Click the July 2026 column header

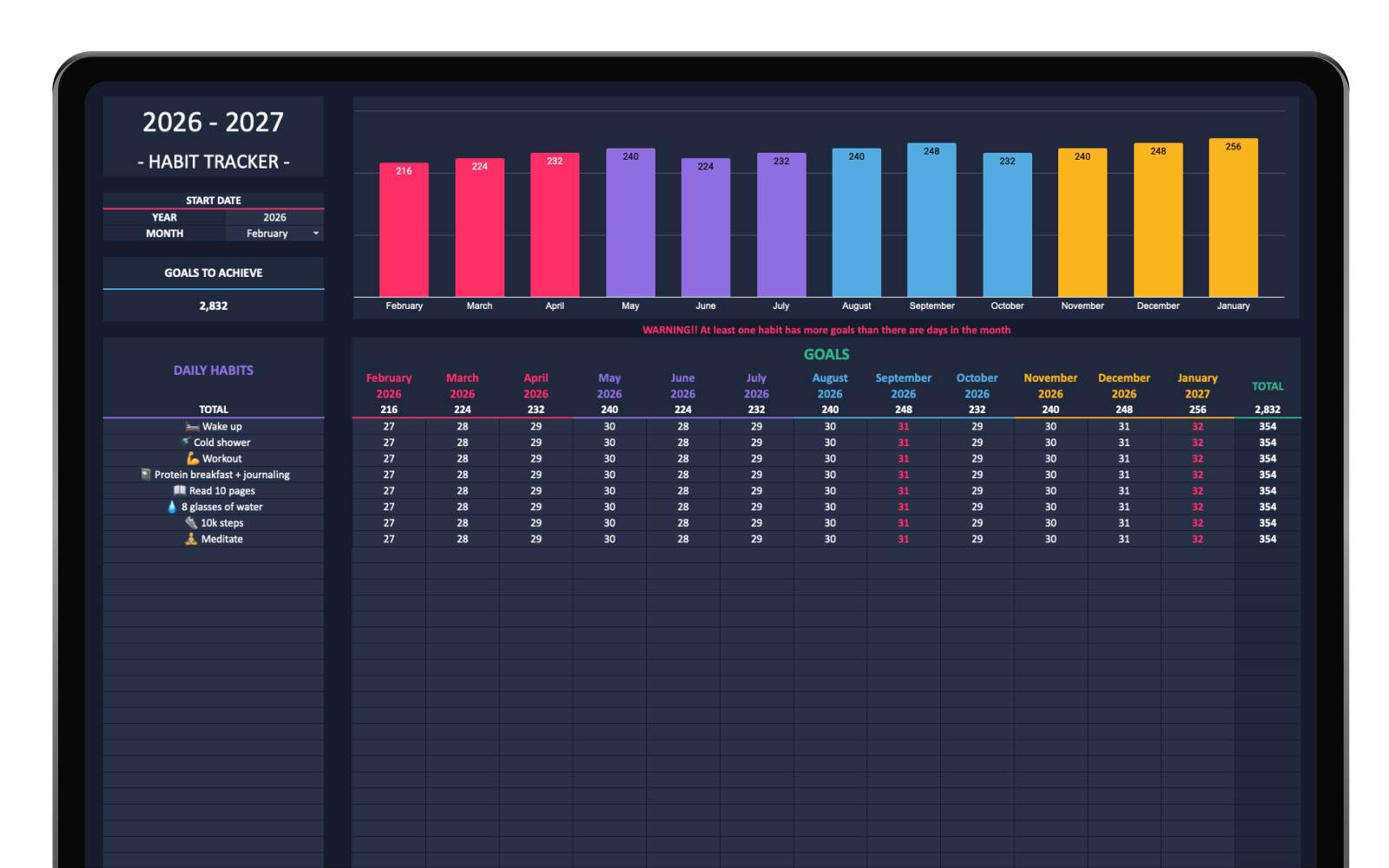pyautogui.click(x=756, y=385)
